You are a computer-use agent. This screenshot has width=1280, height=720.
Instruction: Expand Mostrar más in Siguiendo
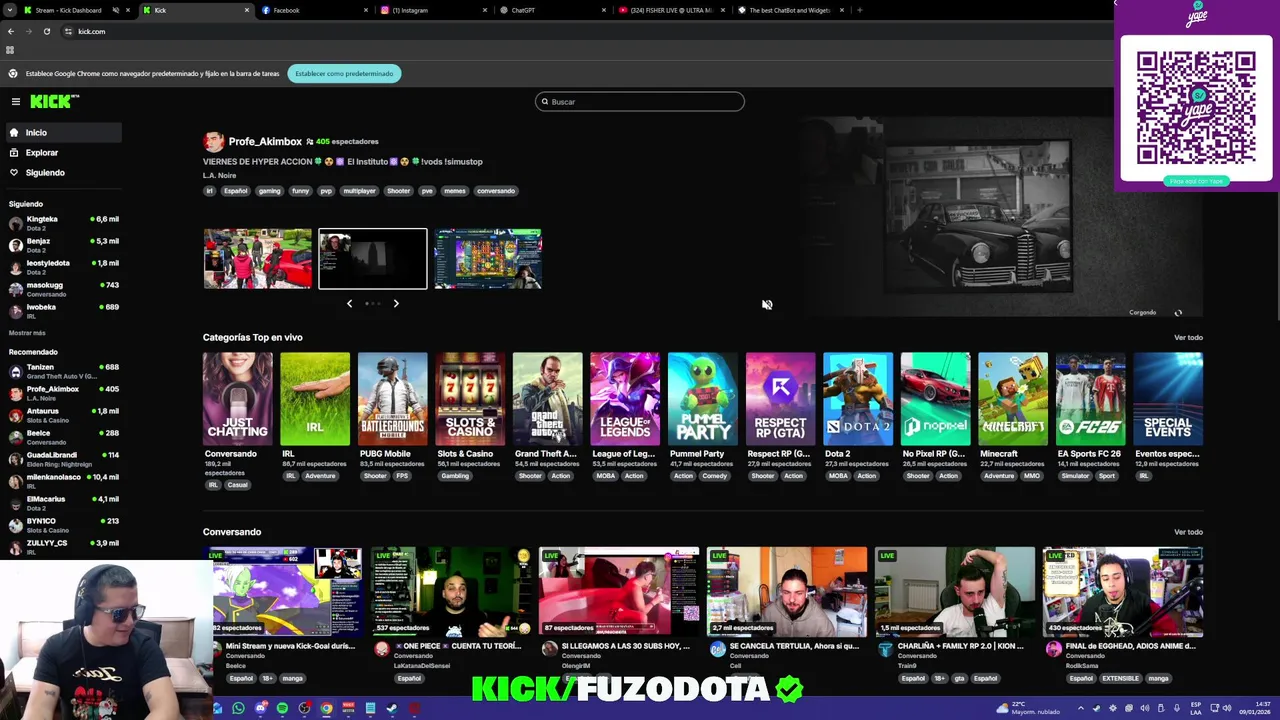[x=27, y=332]
